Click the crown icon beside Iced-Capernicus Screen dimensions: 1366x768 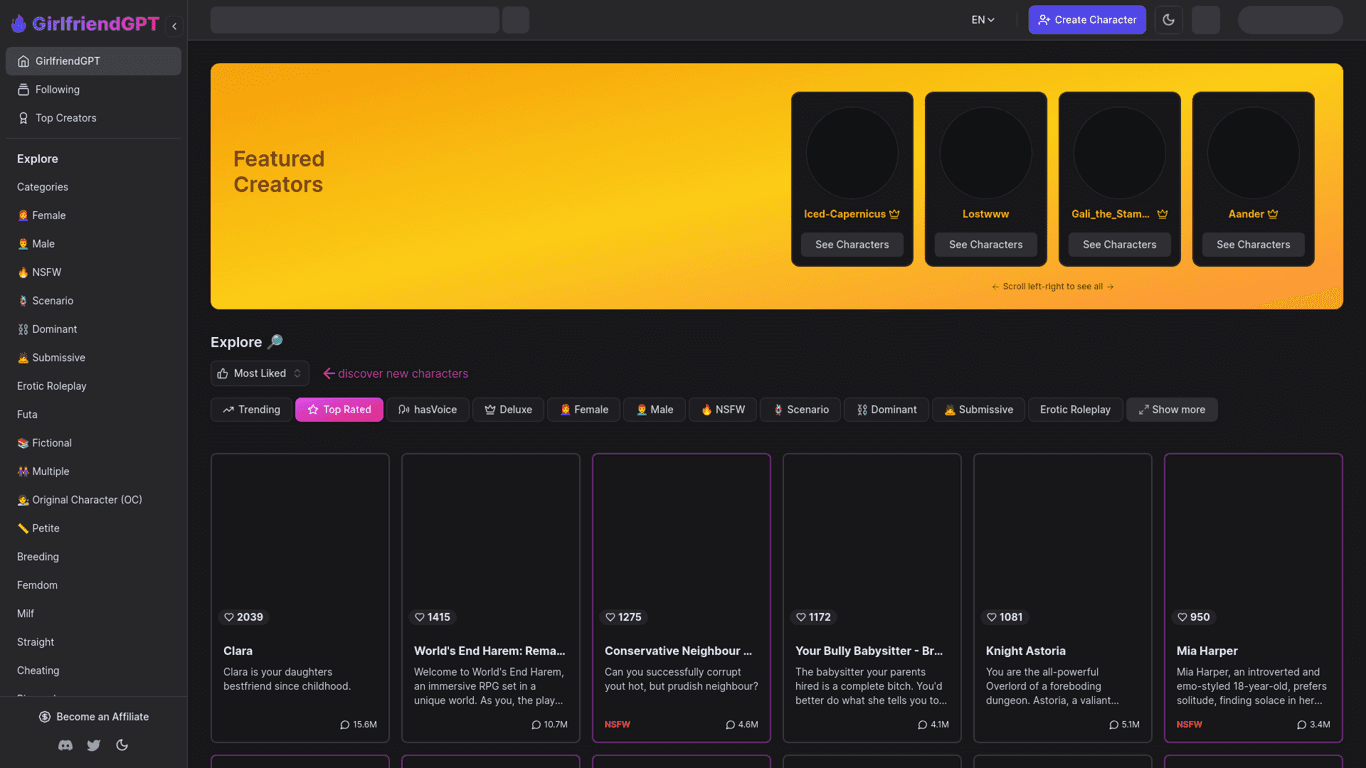pos(895,214)
